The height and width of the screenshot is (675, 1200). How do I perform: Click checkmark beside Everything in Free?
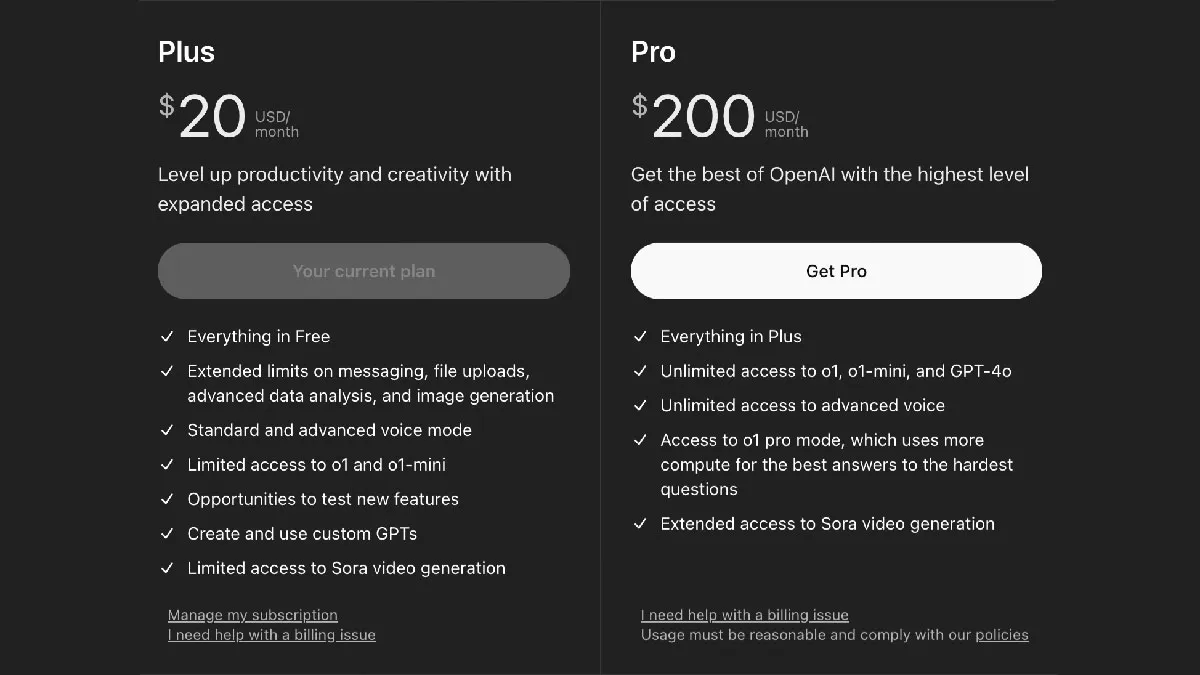(167, 336)
